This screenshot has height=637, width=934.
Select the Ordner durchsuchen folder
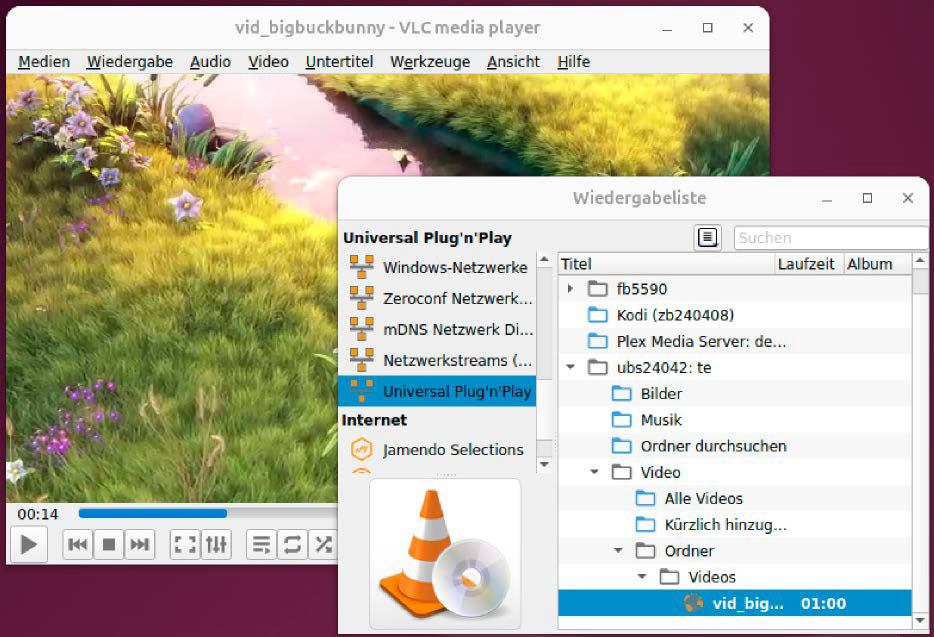click(735, 446)
